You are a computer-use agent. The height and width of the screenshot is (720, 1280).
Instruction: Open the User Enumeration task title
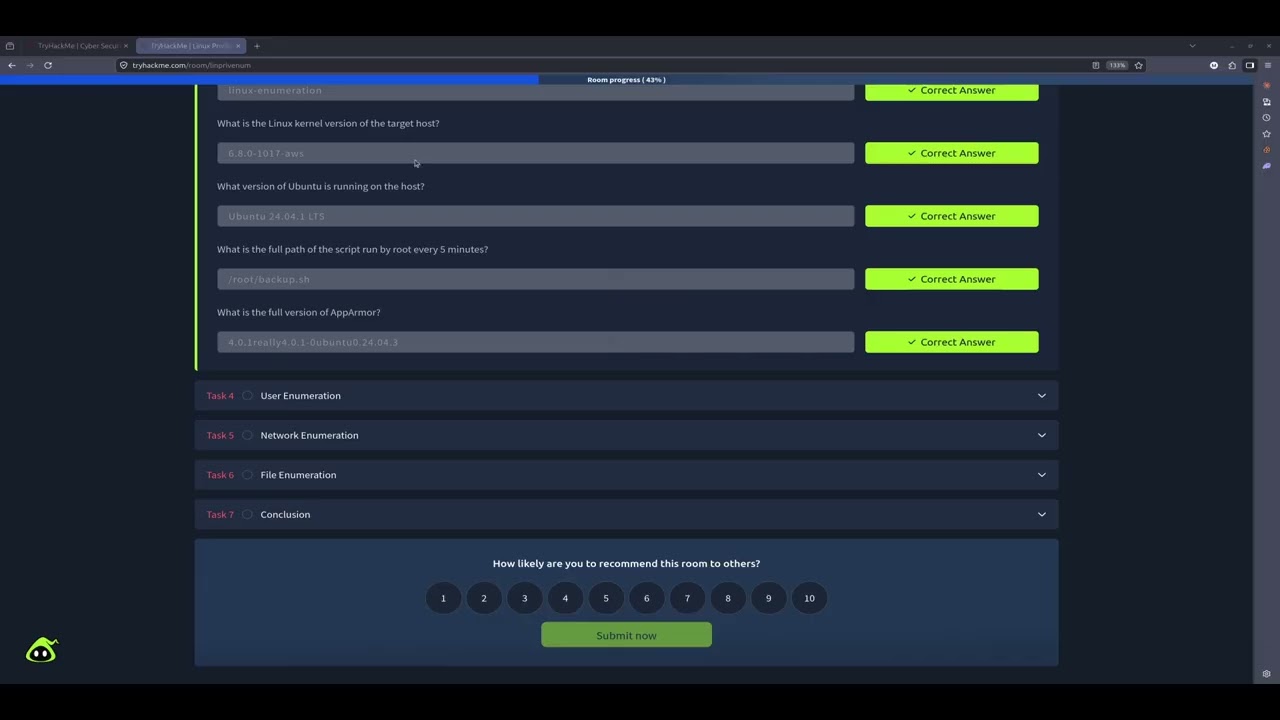300,396
